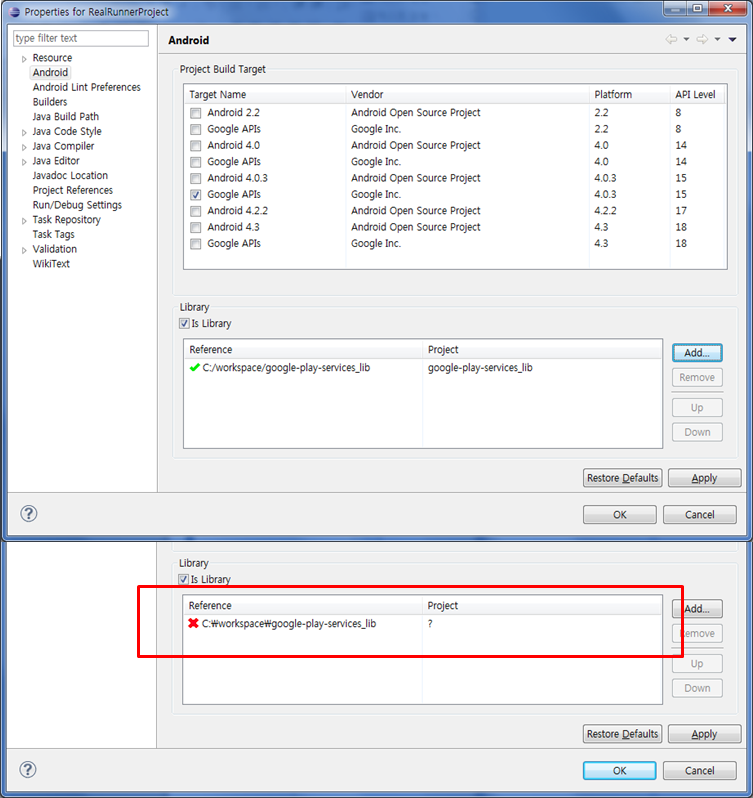Click OK in upper dialog
The height and width of the screenshot is (798, 753).
620,515
